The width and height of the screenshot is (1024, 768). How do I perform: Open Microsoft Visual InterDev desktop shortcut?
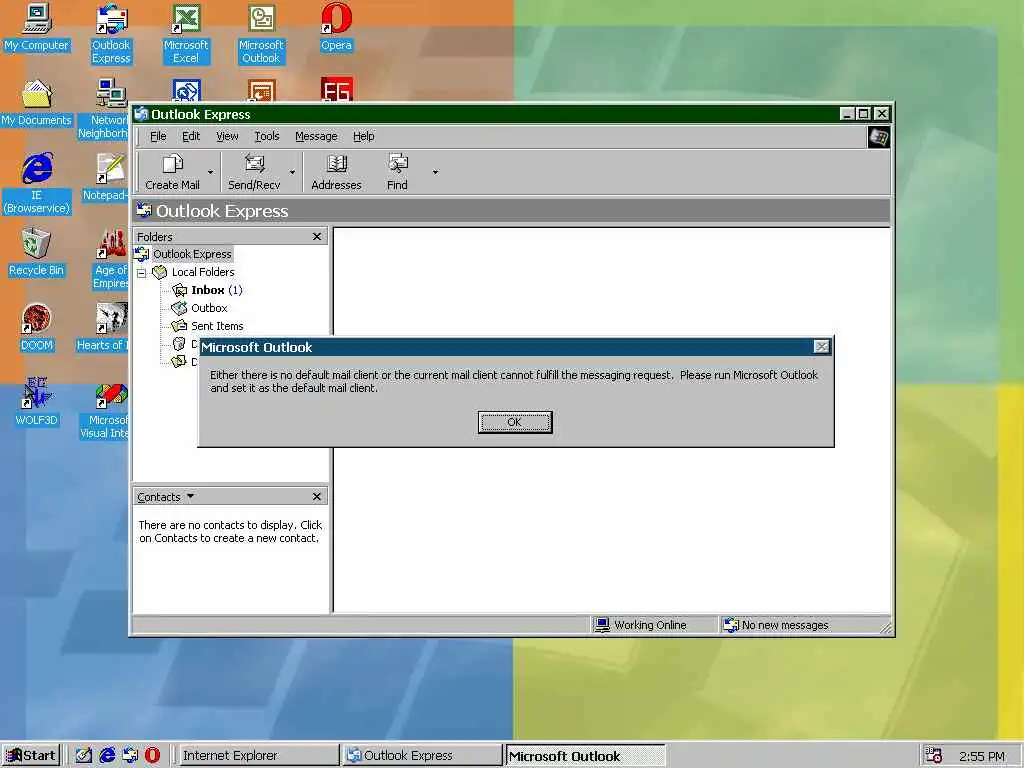click(104, 409)
